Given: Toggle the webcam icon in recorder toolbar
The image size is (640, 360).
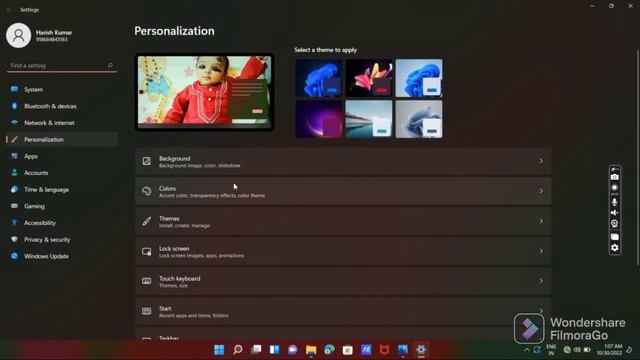Looking at the screenshot, I should coord(614,223).
